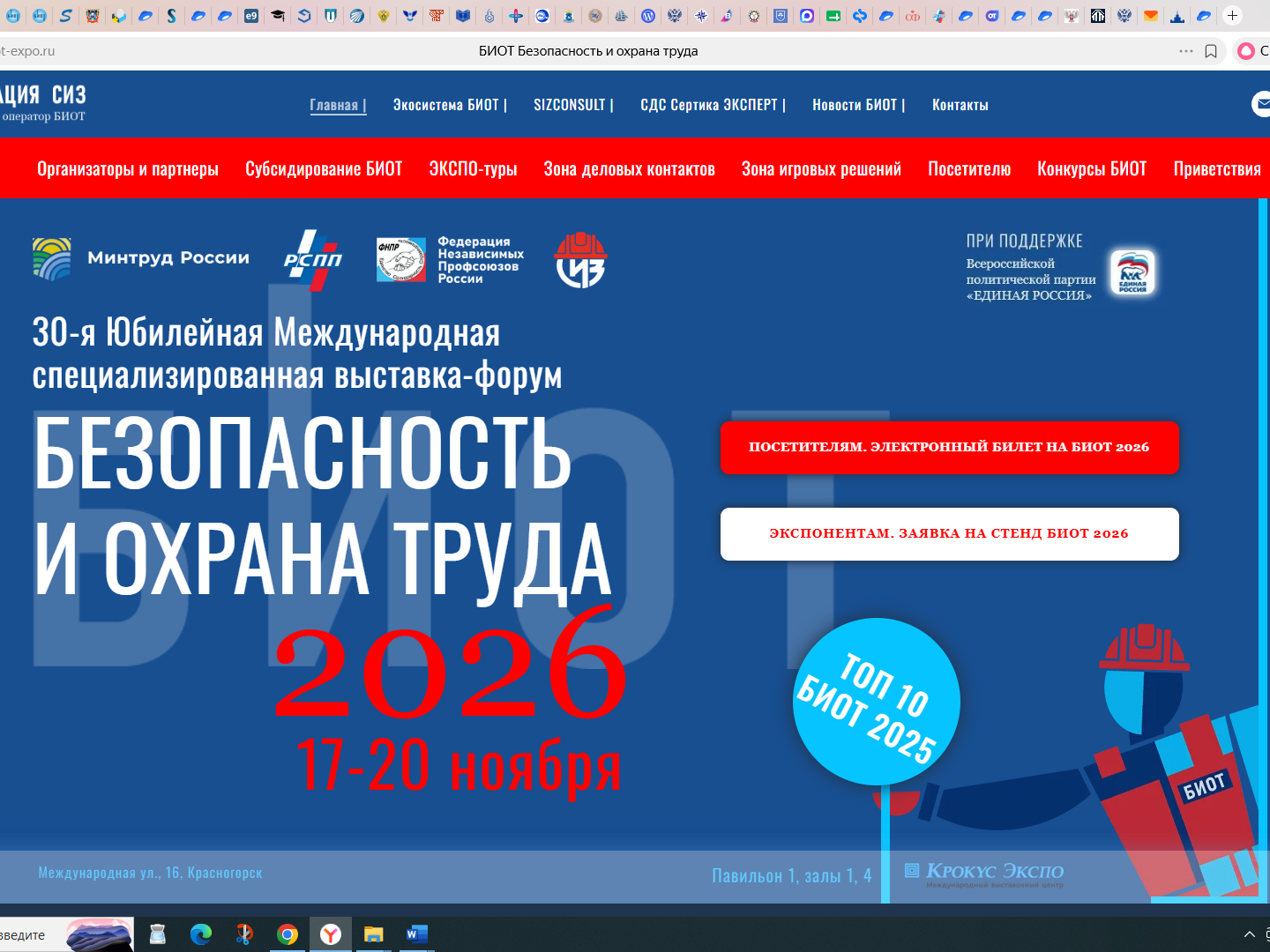
Task: Bookmark this page with the bookmark icon
Action: point(1211,51)
